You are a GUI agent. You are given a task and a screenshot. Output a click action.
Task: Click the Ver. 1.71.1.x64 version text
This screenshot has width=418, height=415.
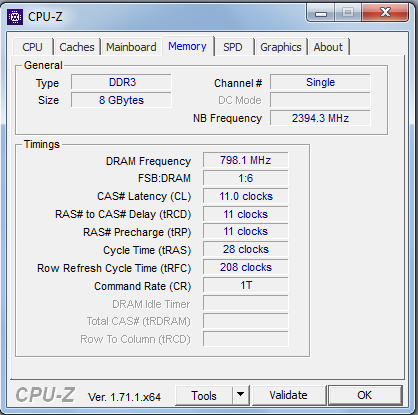coord(124,397)
